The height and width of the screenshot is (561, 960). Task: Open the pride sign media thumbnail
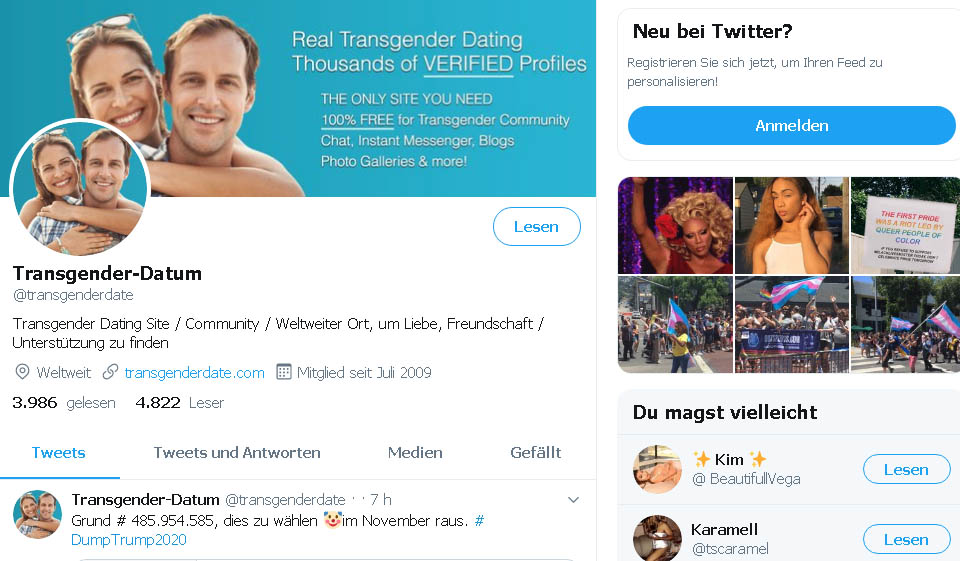coord(905,225)
